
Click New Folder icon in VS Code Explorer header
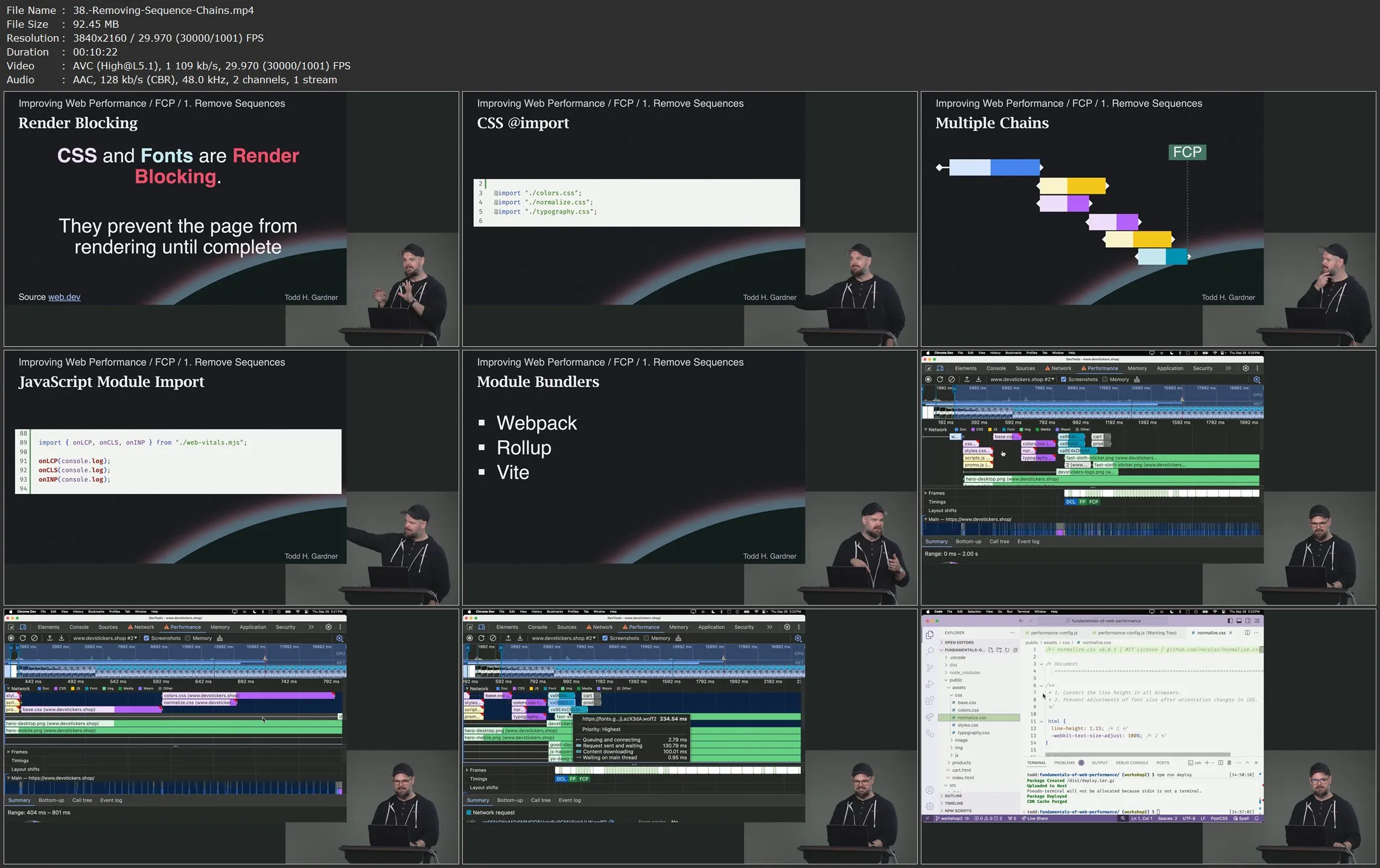click(x=999, y=650)
